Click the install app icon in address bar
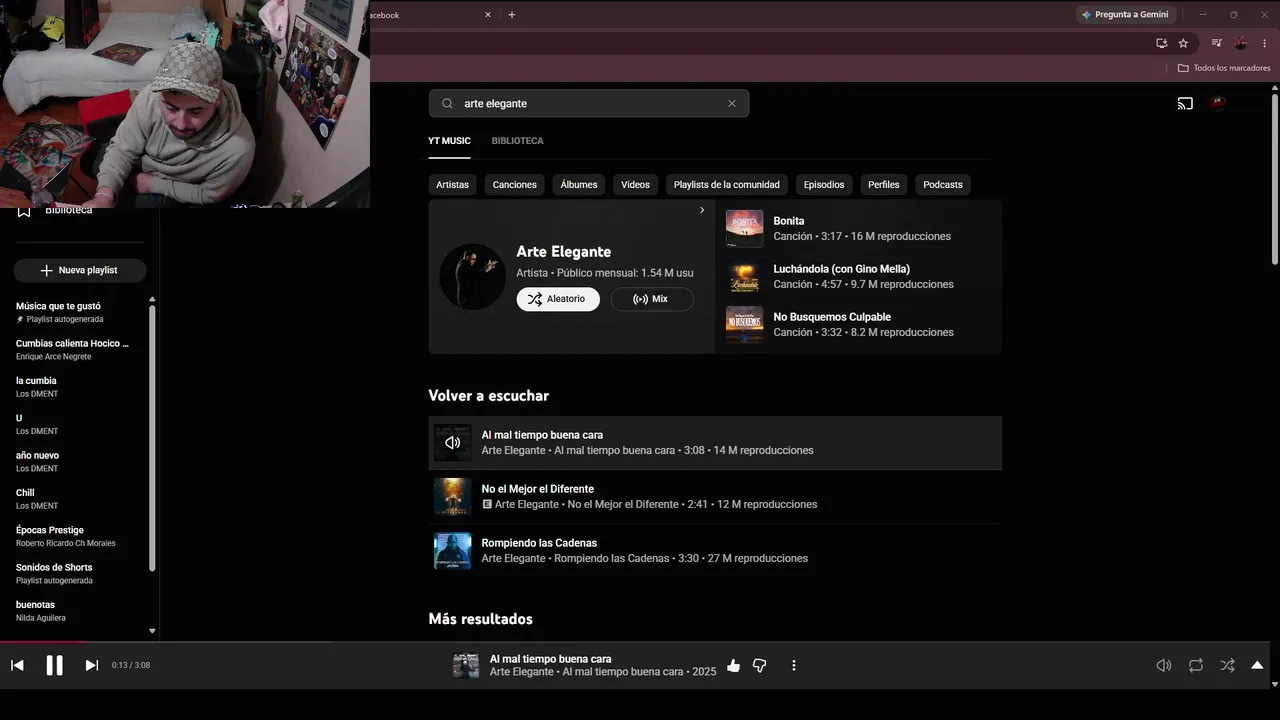Image resolution: width=1280 pixels, height=720 pixels. tap(1161, 43)
